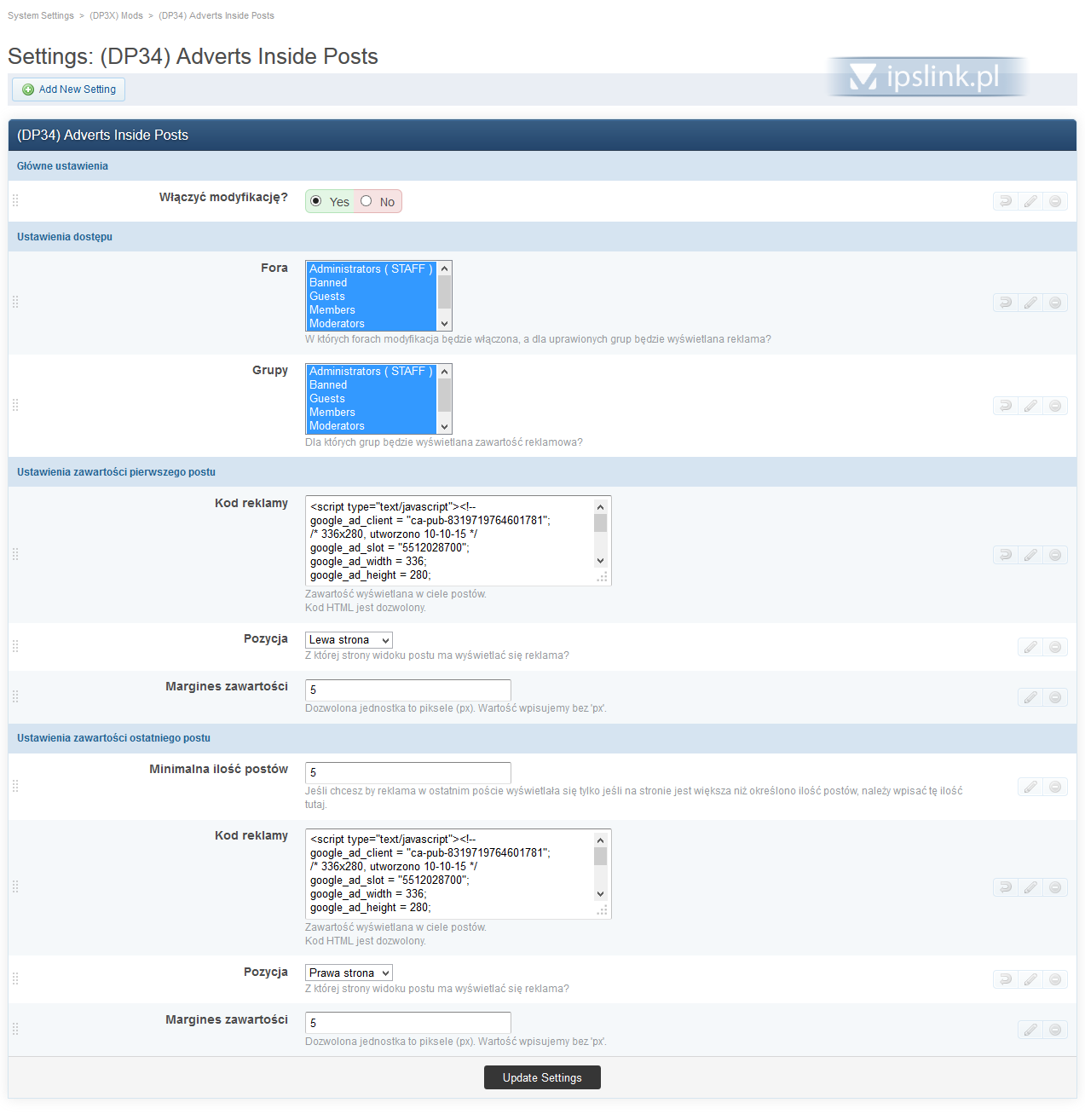1085x1120 pixels.
Task: Delete the Lewa strona Pozycja setting
Action: click(1055, 647)
